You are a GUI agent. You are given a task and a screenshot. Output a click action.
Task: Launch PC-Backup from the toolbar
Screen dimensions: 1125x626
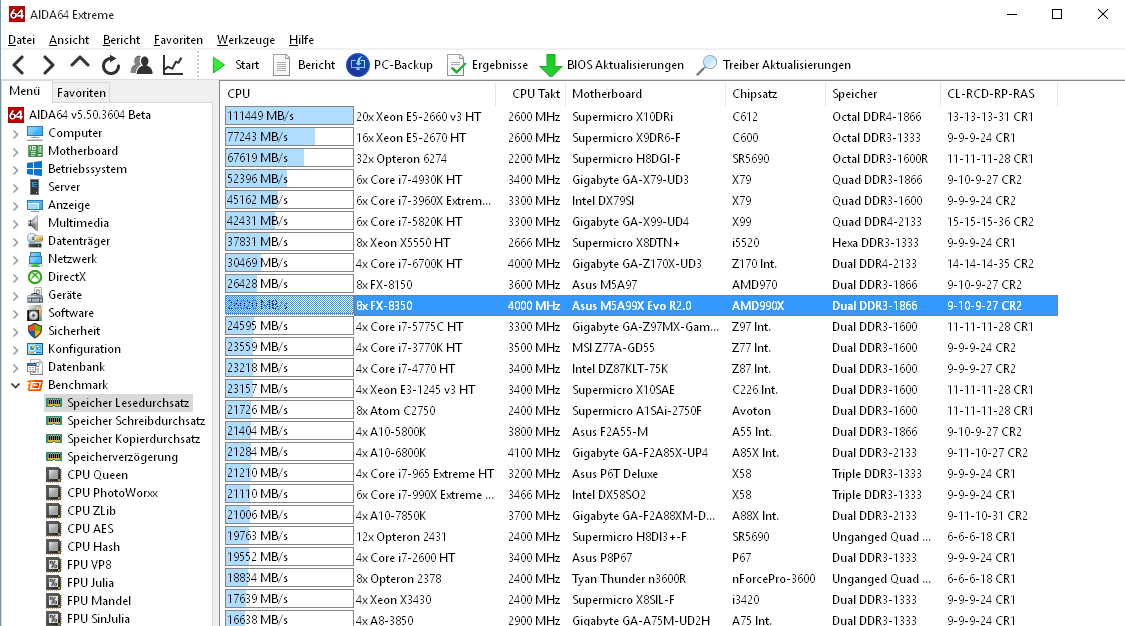pos(390,65)
